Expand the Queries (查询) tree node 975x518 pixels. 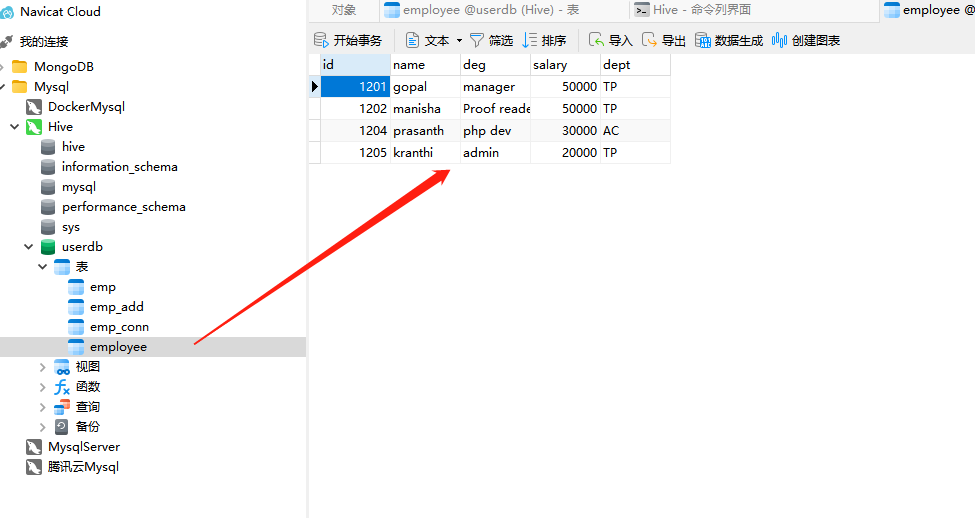coord(43,407)
